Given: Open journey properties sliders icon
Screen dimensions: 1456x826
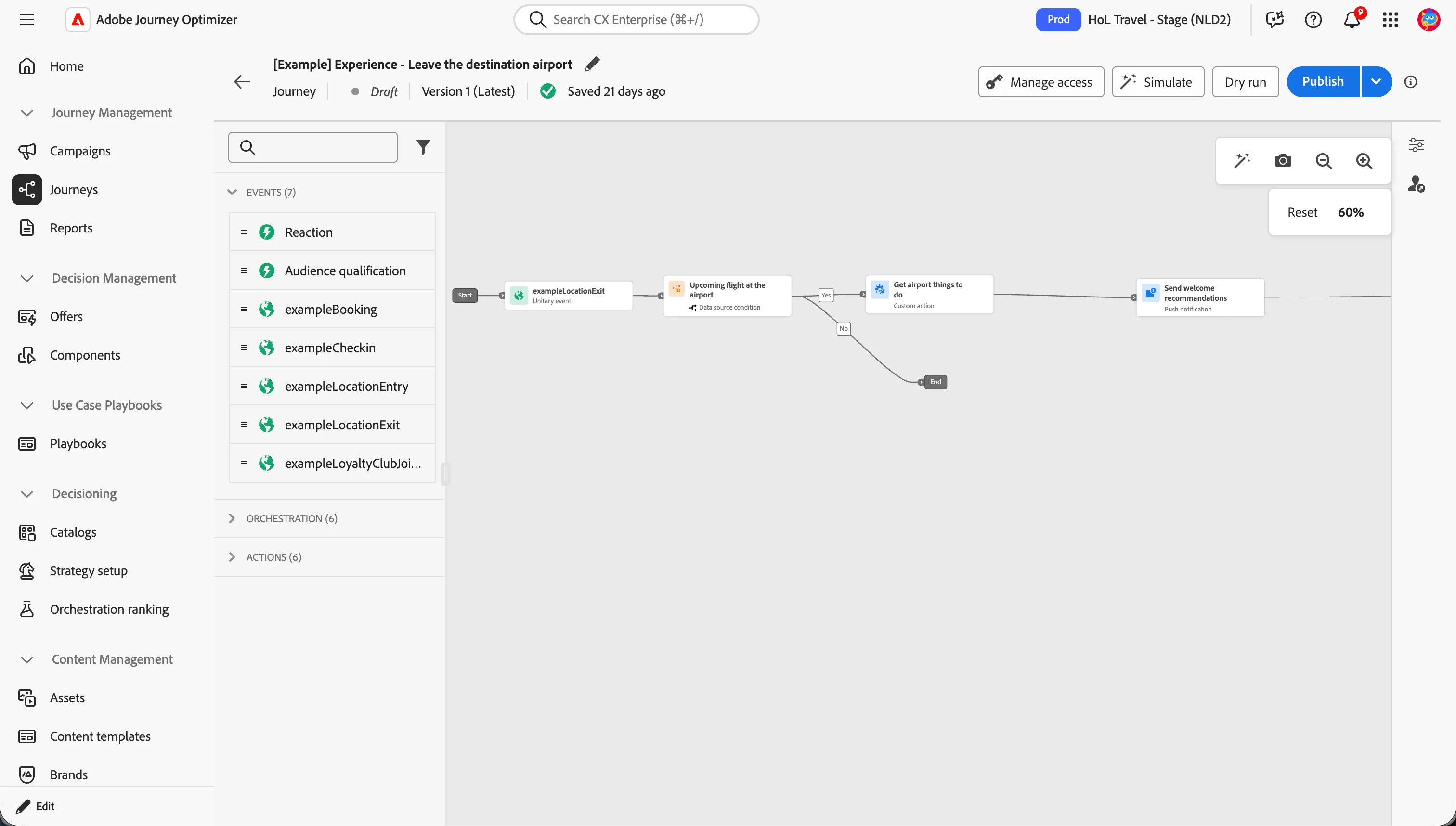Looking at the screenshot, I should [1417, 145].
